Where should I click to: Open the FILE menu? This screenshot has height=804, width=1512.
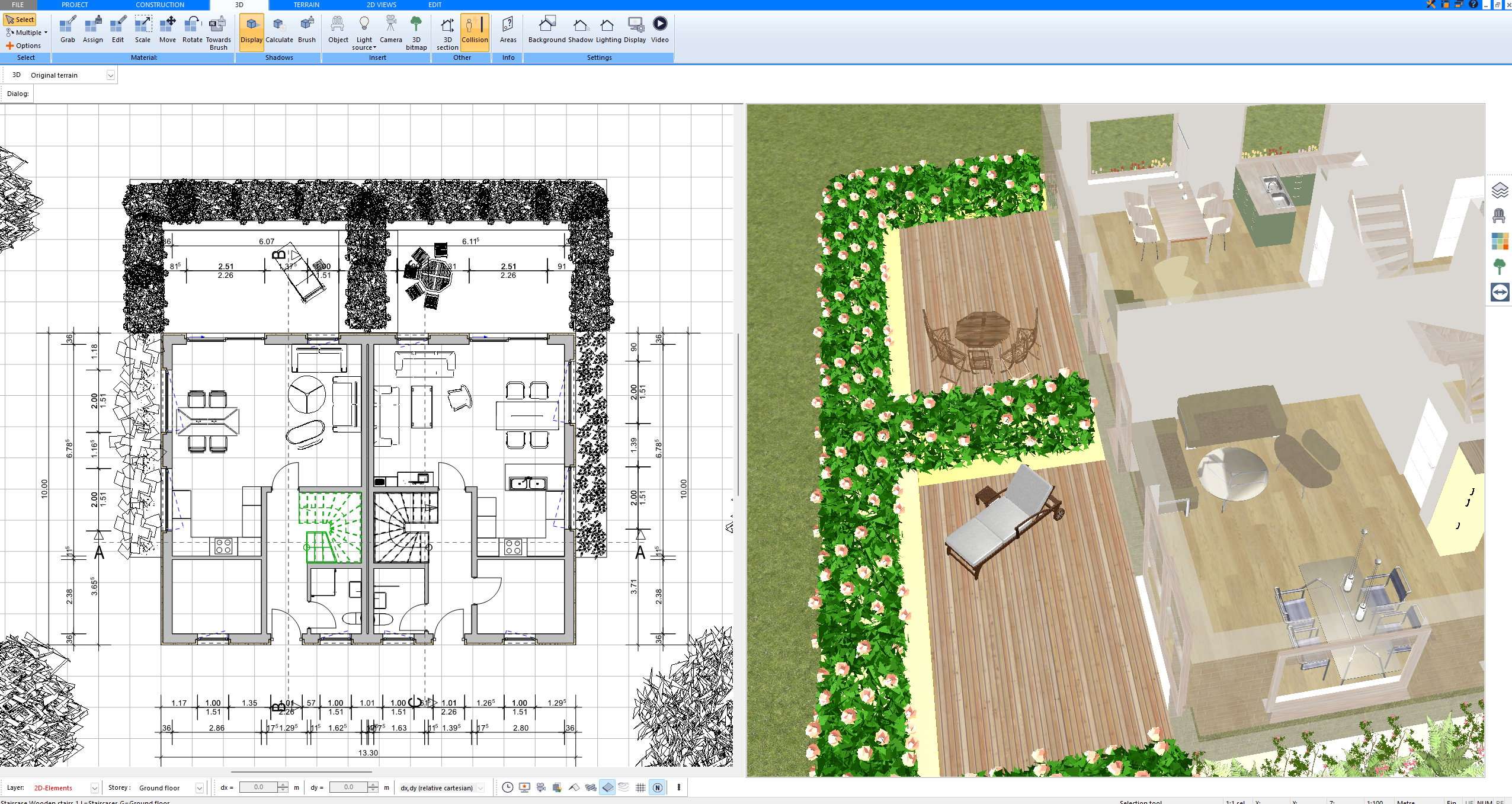18,5
